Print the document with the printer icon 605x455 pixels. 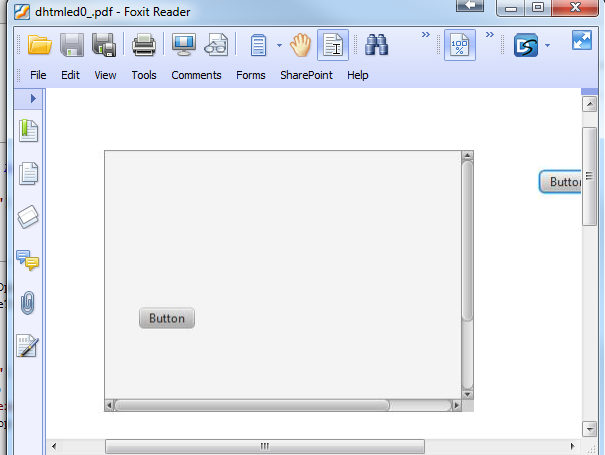click(144, 45)
